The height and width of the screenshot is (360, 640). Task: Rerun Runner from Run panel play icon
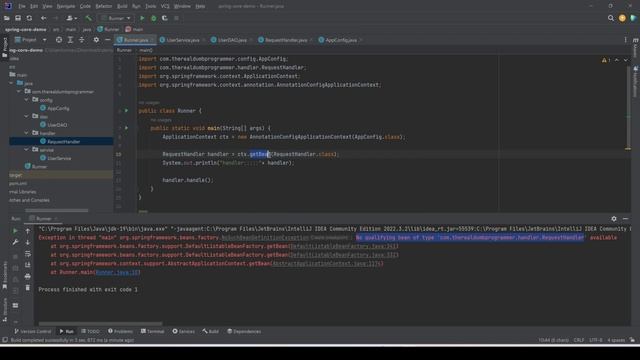pos(15,231)
